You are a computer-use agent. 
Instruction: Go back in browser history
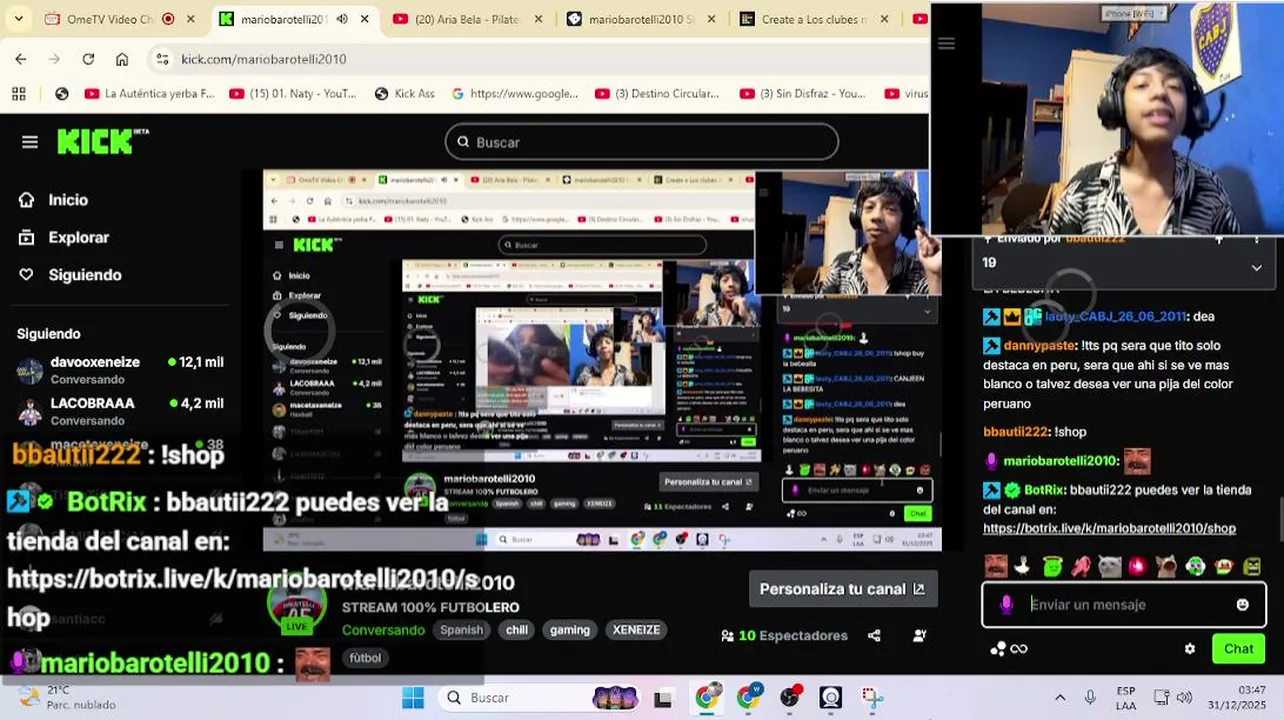21,59
